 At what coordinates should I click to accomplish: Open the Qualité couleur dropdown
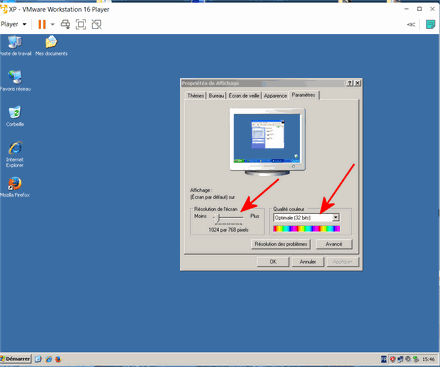(x=306, y=218)
